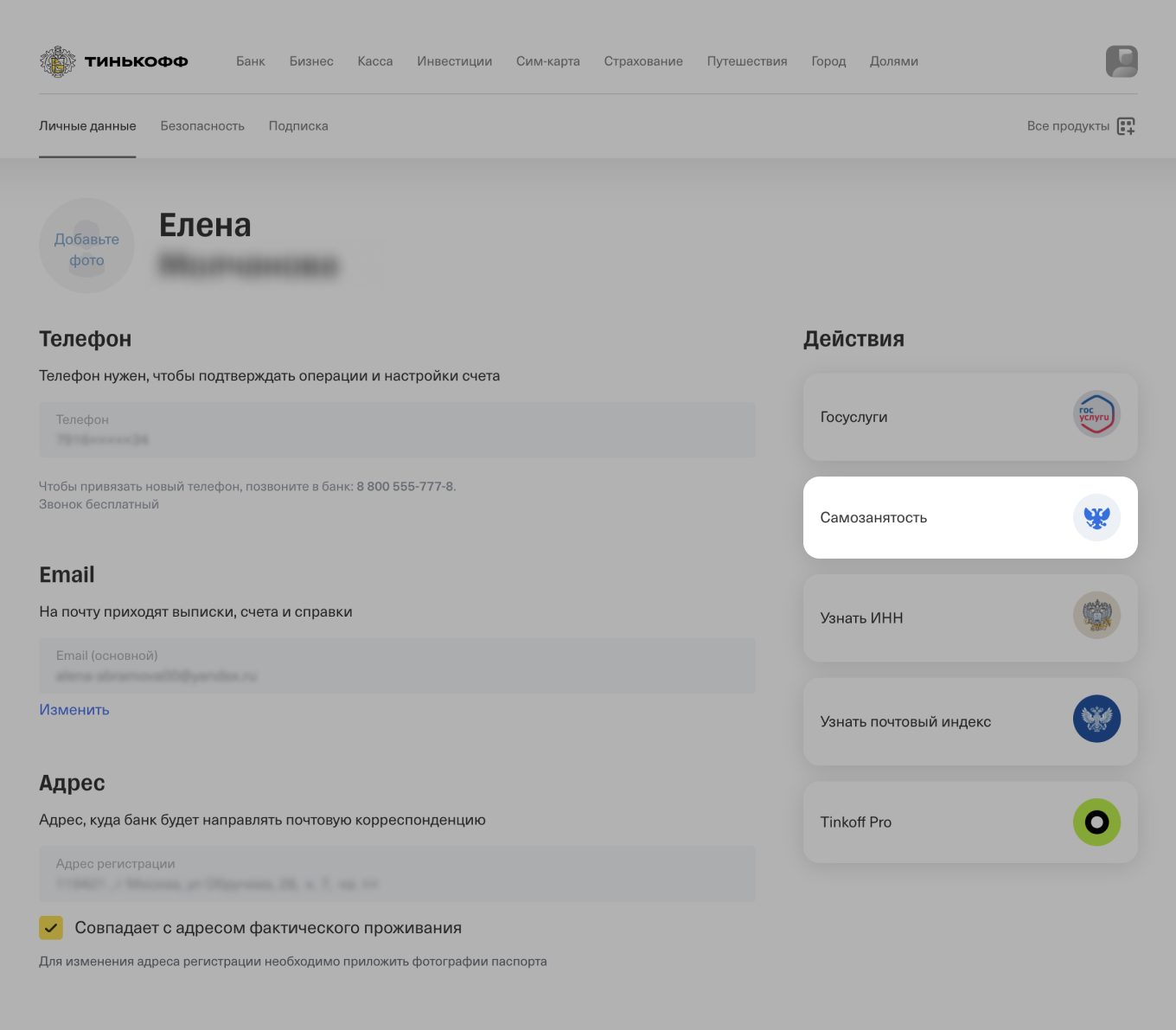1176x1030 pixels.
Task: Select the Личные данные tab
Action: 87,126
